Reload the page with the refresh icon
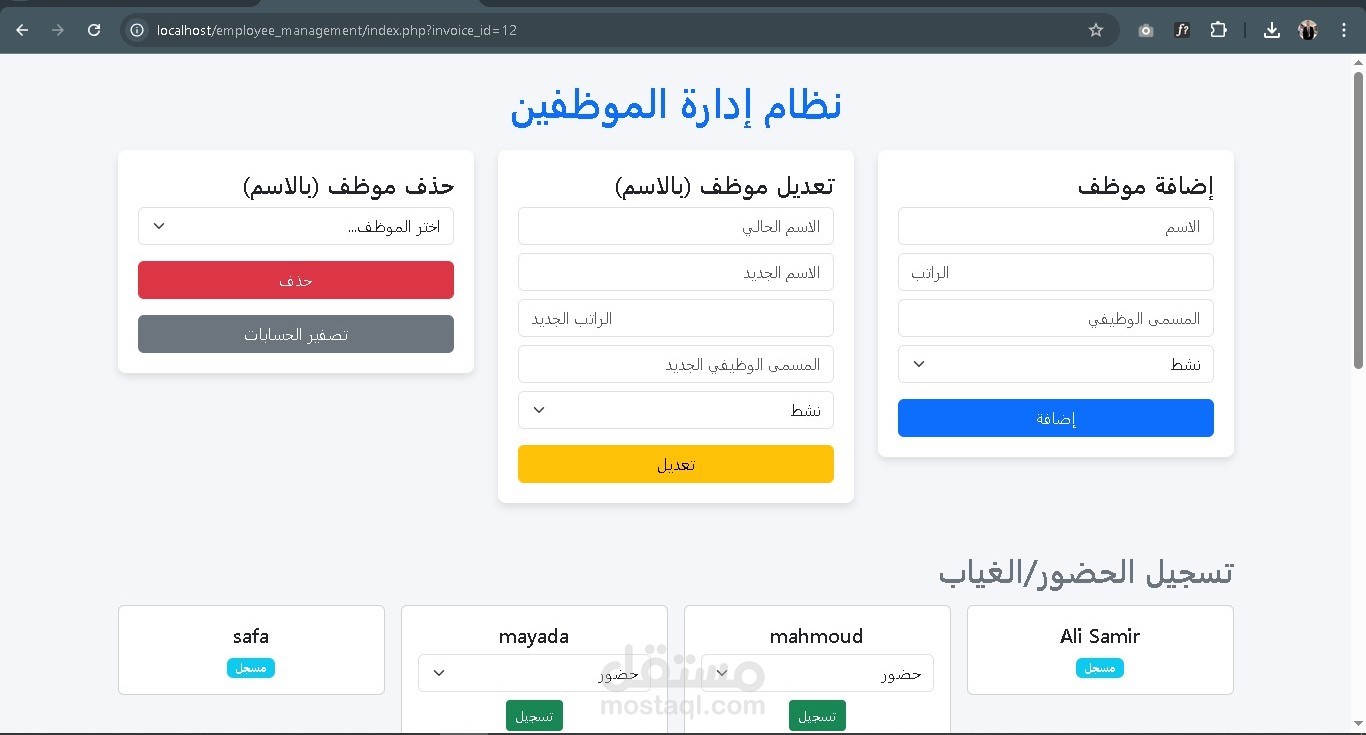 pyautogui.click(x=94, y=30)
